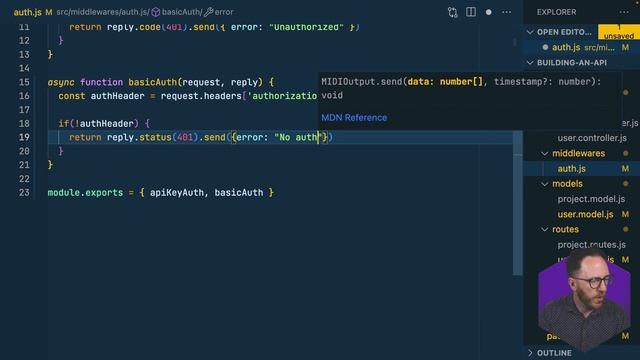Click the modified dot beside routes folder
This screenshot has width=640, height=360.
click(x=625, y=230)
